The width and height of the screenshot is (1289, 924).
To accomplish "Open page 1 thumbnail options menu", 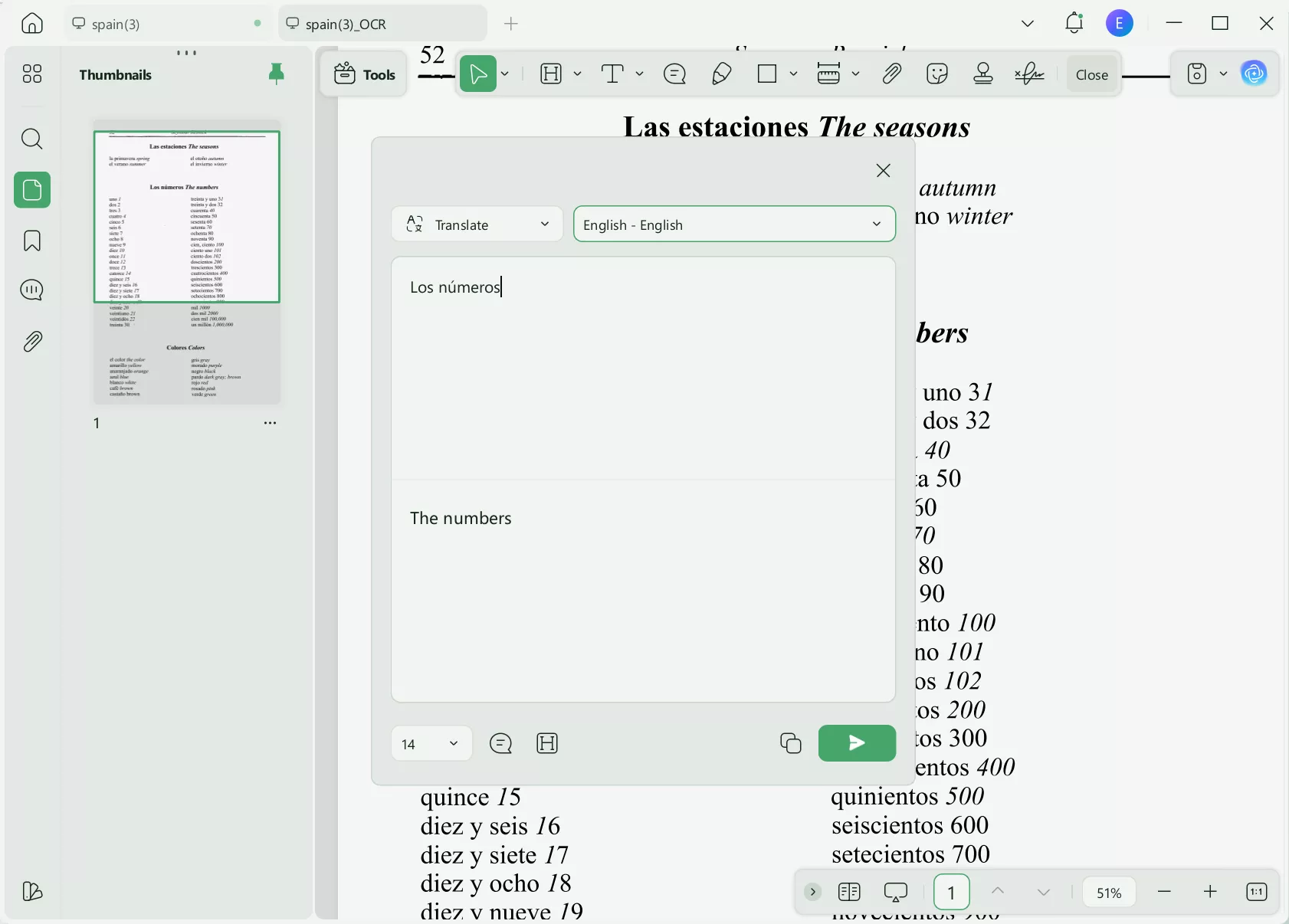I will [270, 423].
